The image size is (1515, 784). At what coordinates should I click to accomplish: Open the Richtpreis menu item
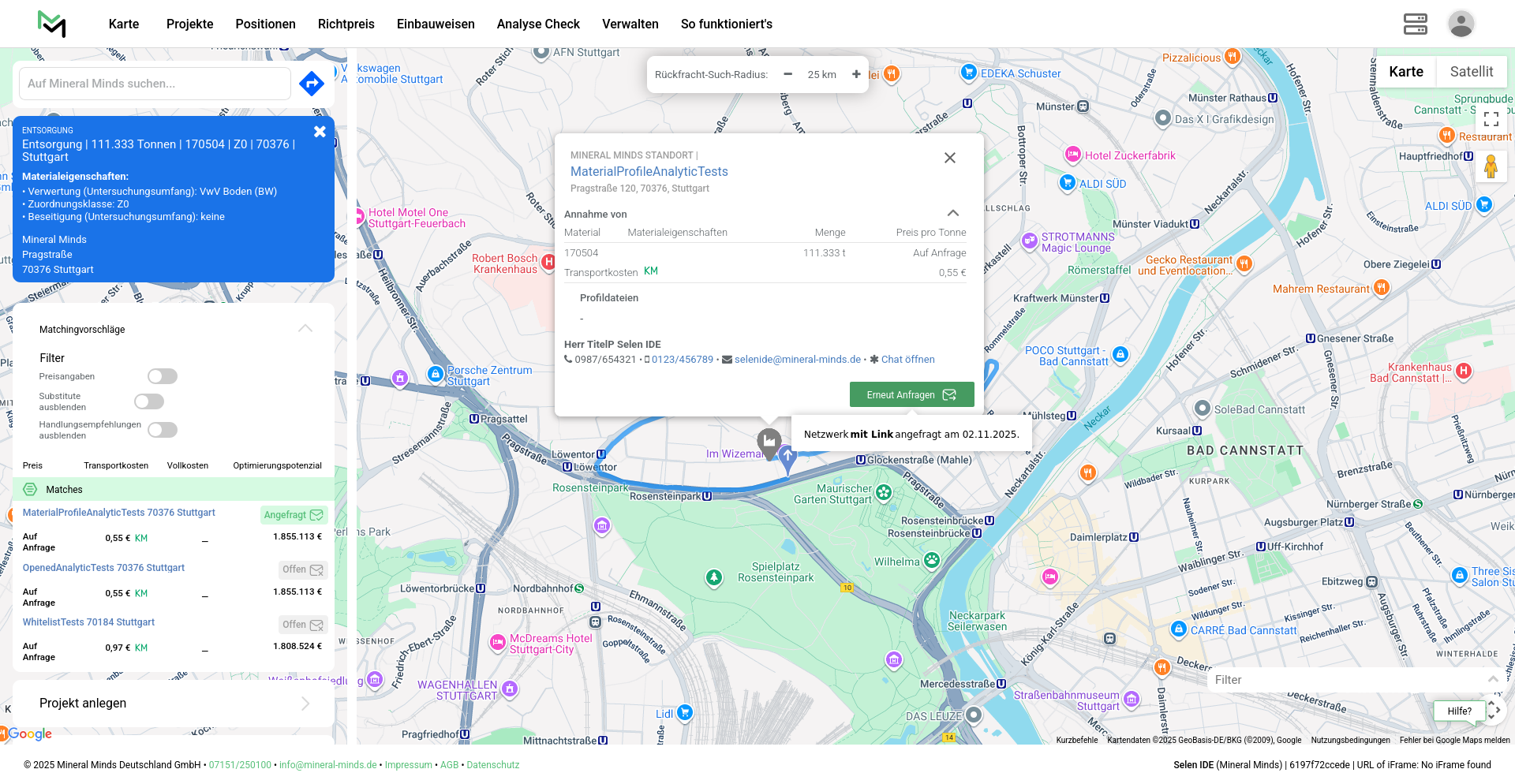[346, 24]
